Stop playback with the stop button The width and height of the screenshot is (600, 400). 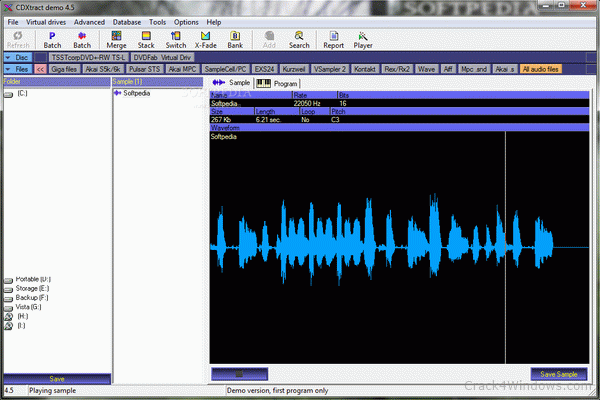tap(240, 374)
